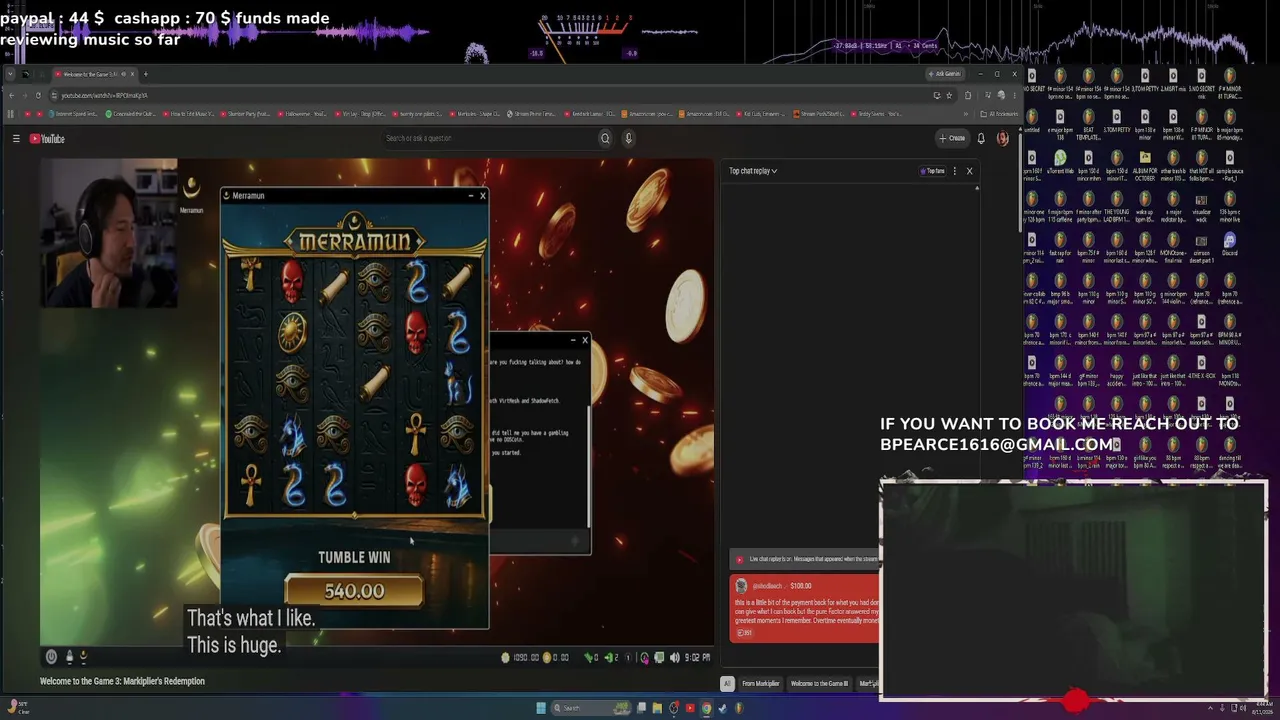The height and width of the screenshot is (720, 1280).
Task: Click the YouTube Create button
Action: [x=952, y=138]
